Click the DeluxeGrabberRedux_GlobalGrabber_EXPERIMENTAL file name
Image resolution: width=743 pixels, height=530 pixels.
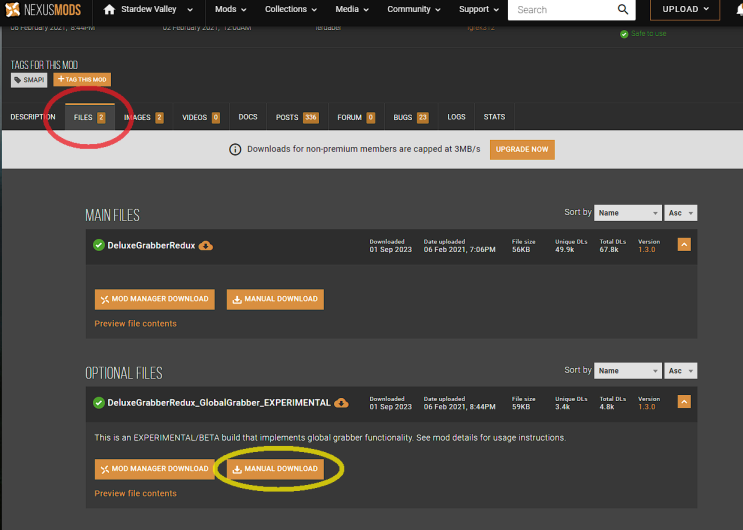219,403
